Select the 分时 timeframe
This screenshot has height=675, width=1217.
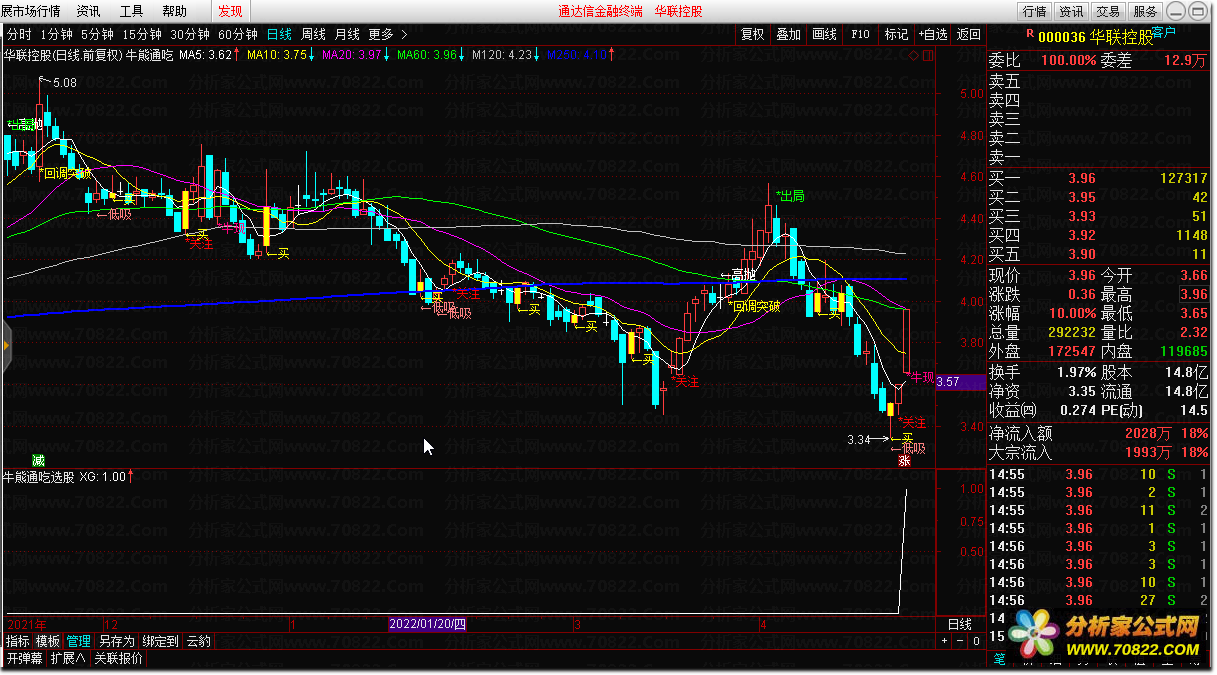pos(20,34)
